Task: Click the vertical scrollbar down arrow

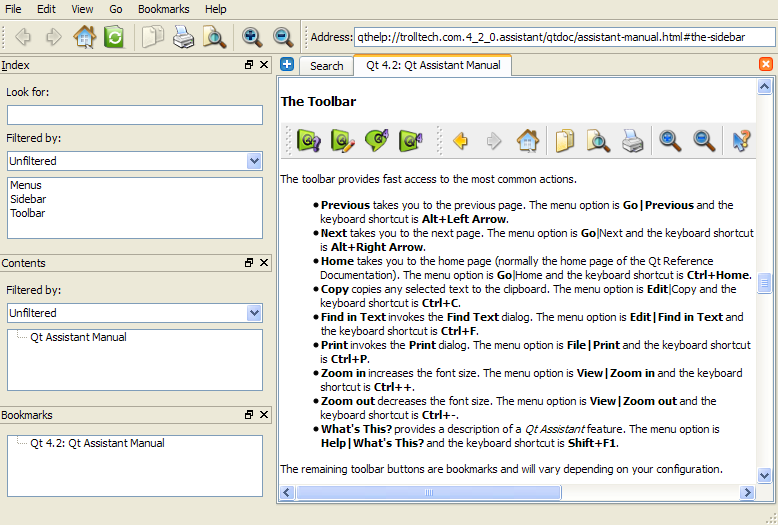Action: coord(764,475)
